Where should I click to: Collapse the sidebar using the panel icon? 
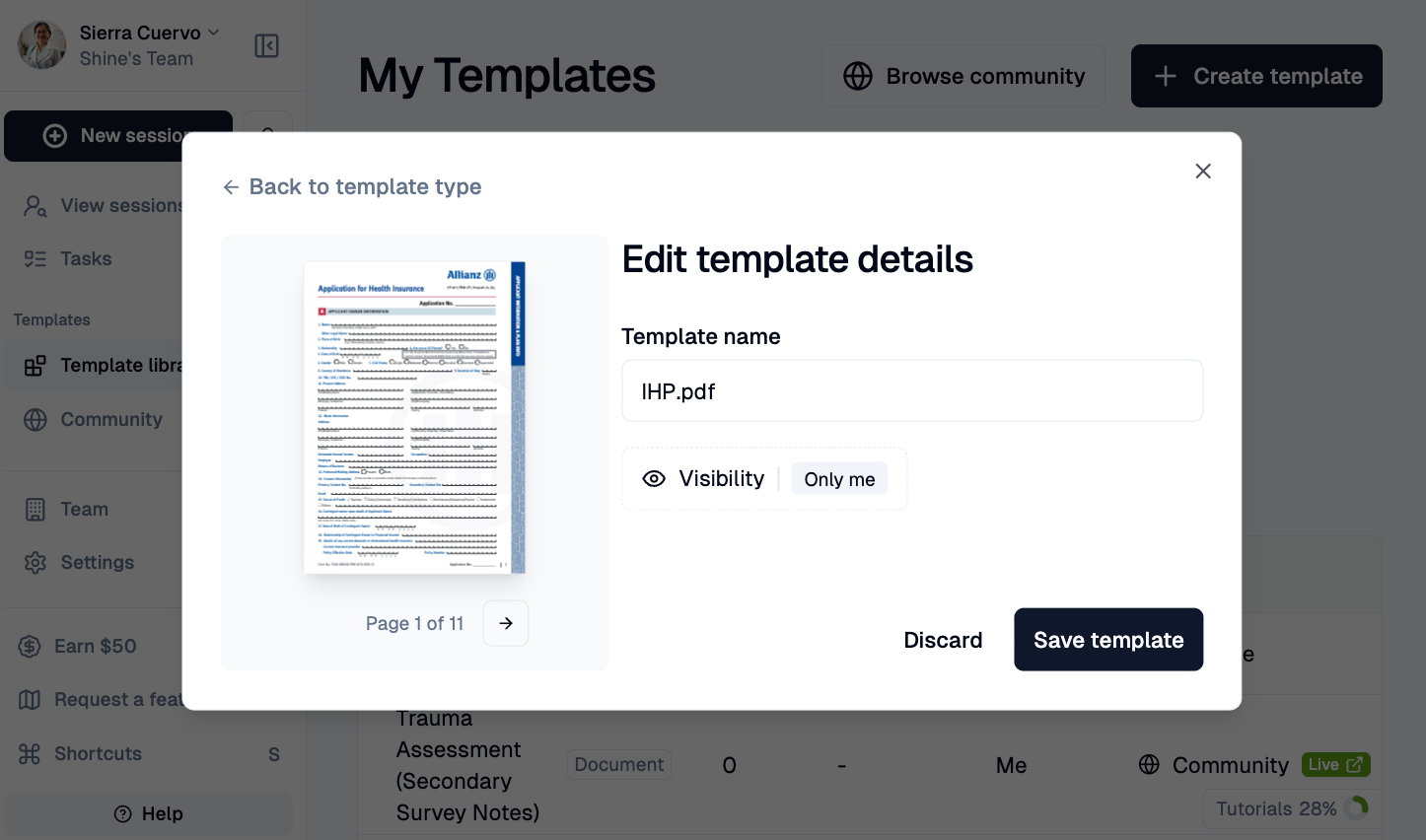tap(266, 45)
